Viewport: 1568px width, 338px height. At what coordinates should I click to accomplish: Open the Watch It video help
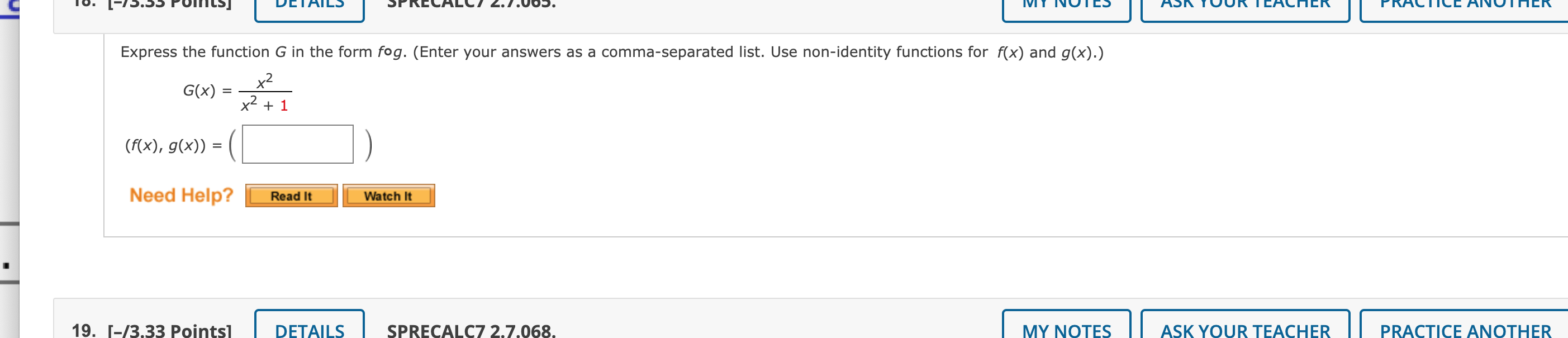[x=388, y=196]
